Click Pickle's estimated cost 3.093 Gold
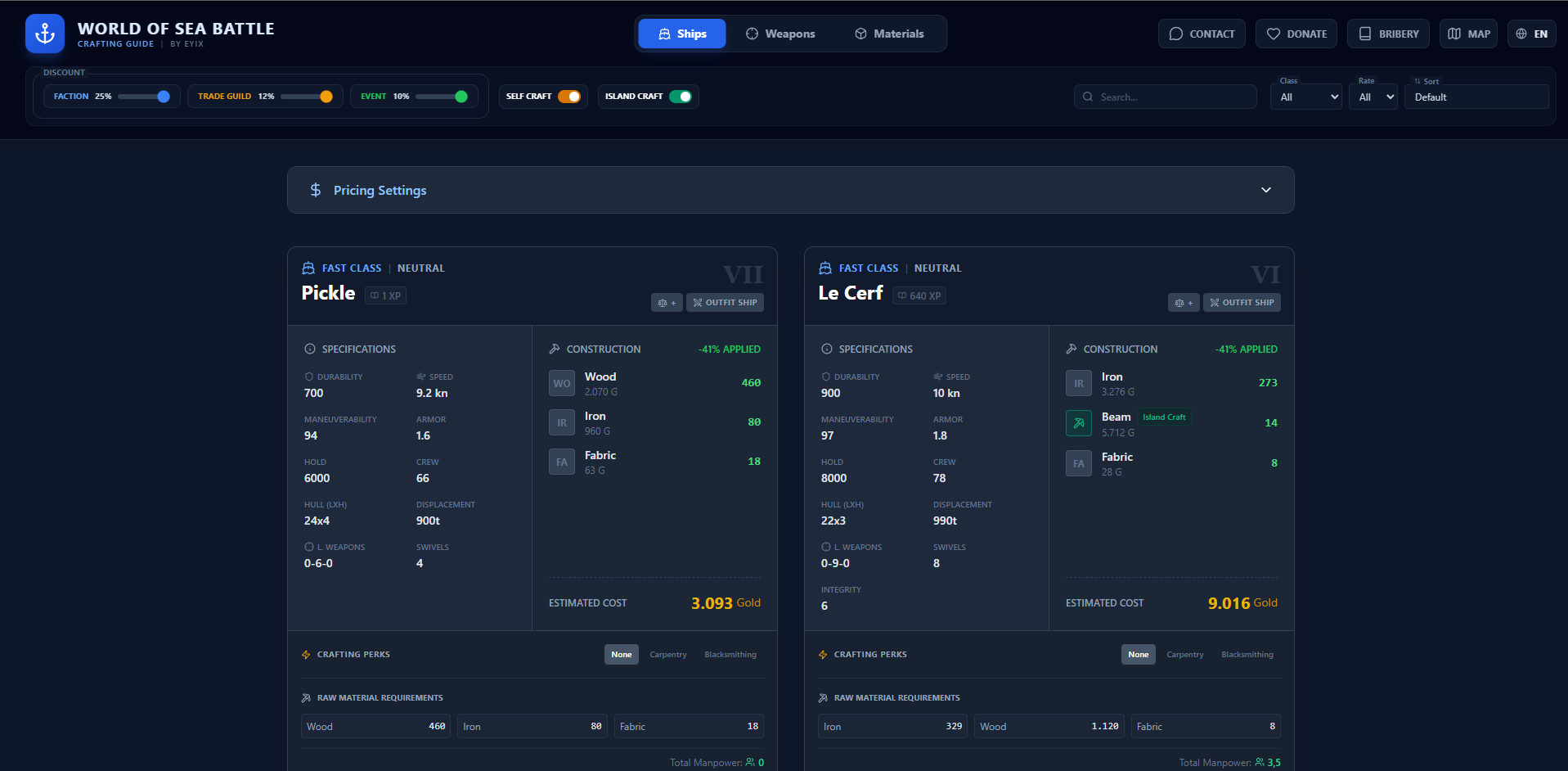Screen dimensions: 1568x771 point(726,603)
